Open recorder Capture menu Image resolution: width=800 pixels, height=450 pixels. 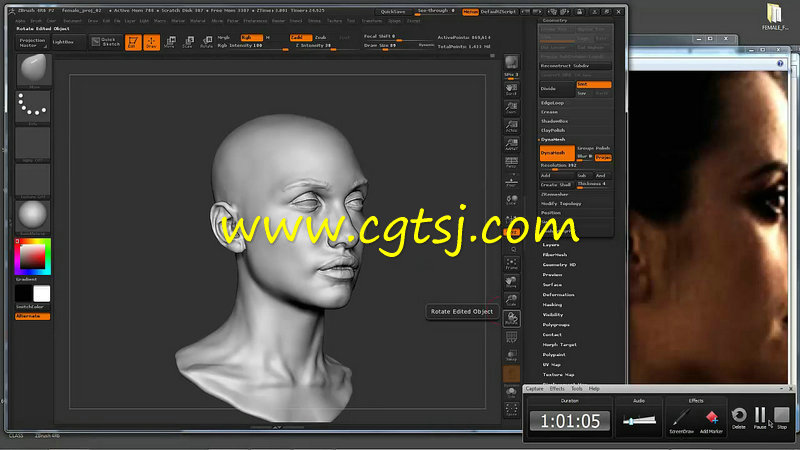point(535,389)
